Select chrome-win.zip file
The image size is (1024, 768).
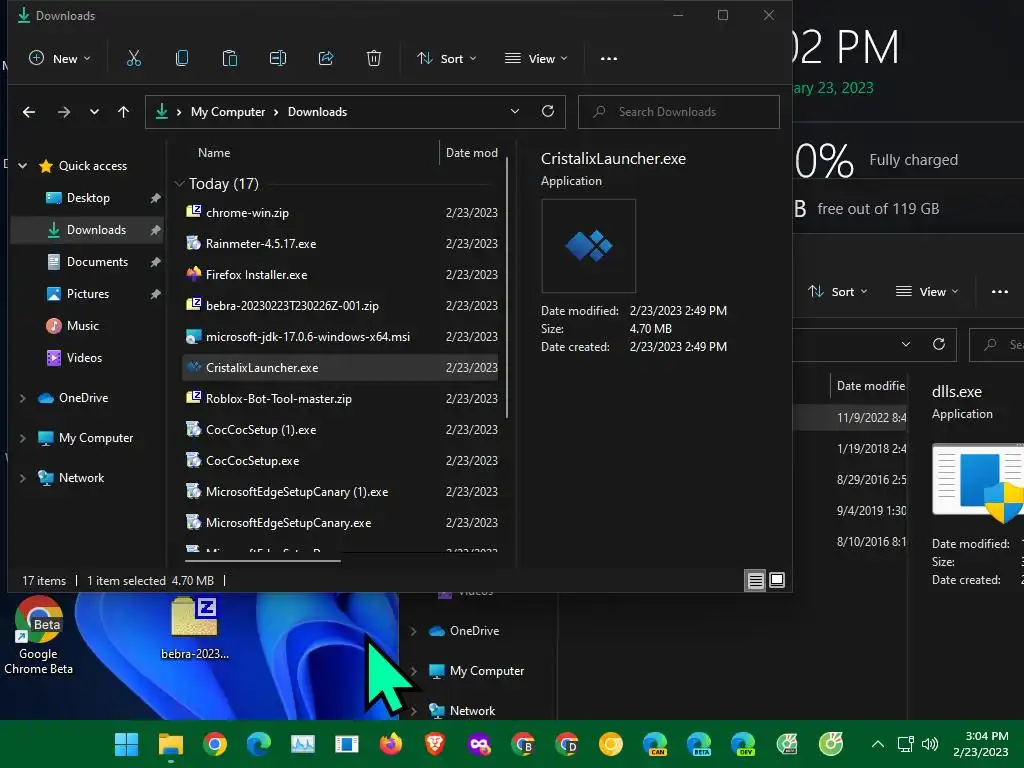(x=340, y=213)
